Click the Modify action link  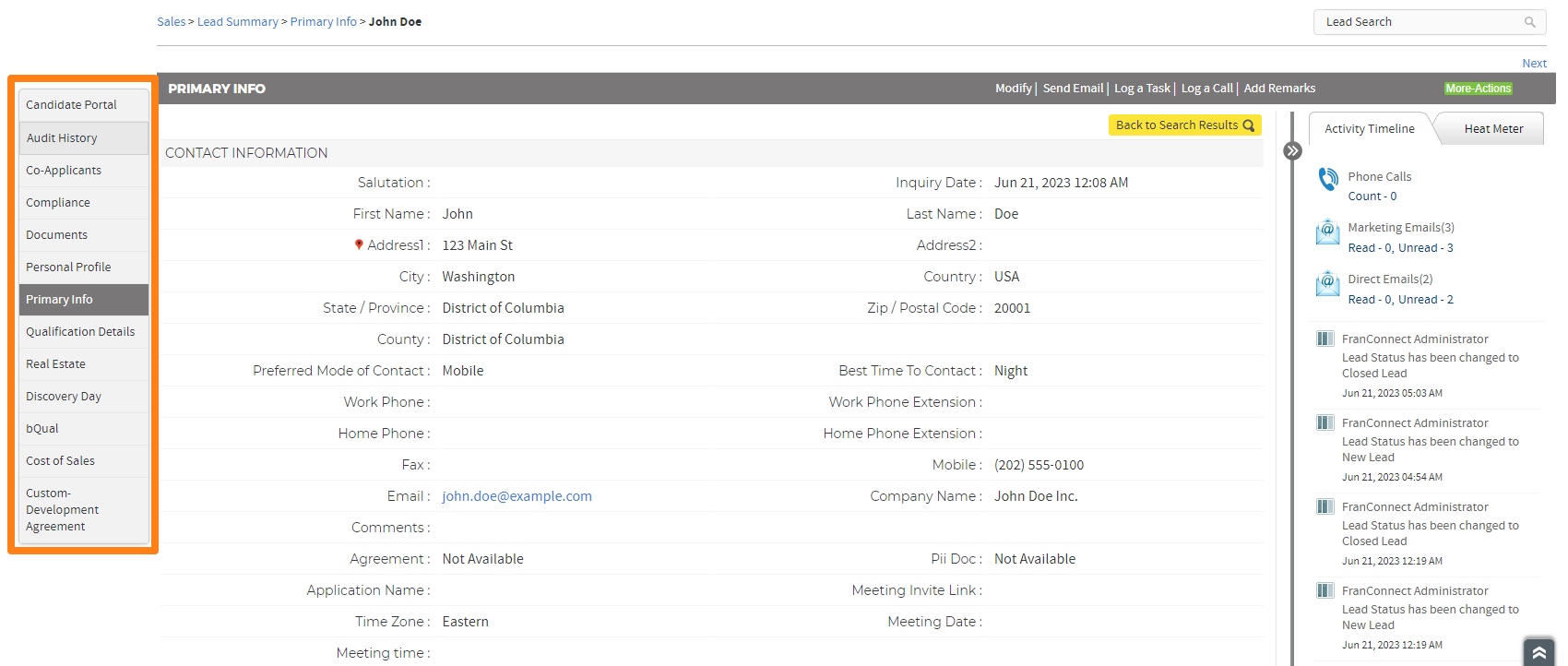click(x=1013, y=89)
